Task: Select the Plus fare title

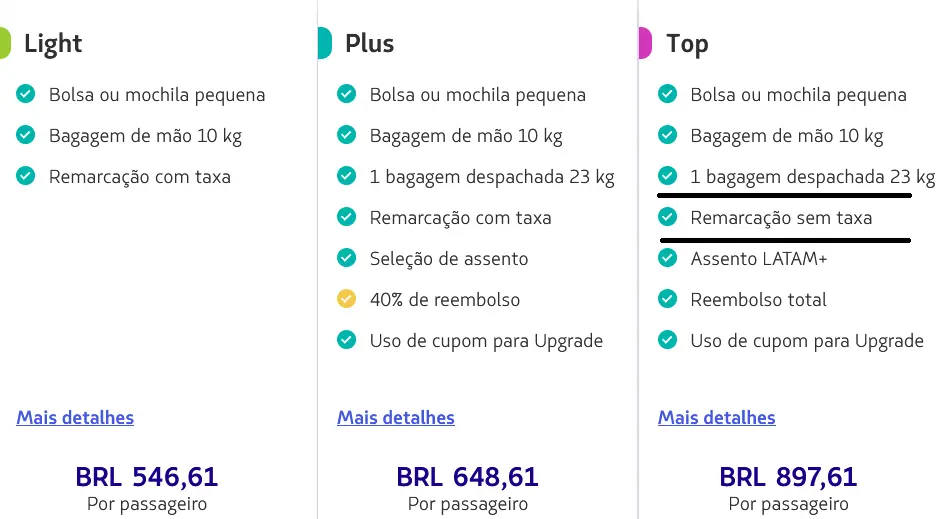Action: point(370,44)
